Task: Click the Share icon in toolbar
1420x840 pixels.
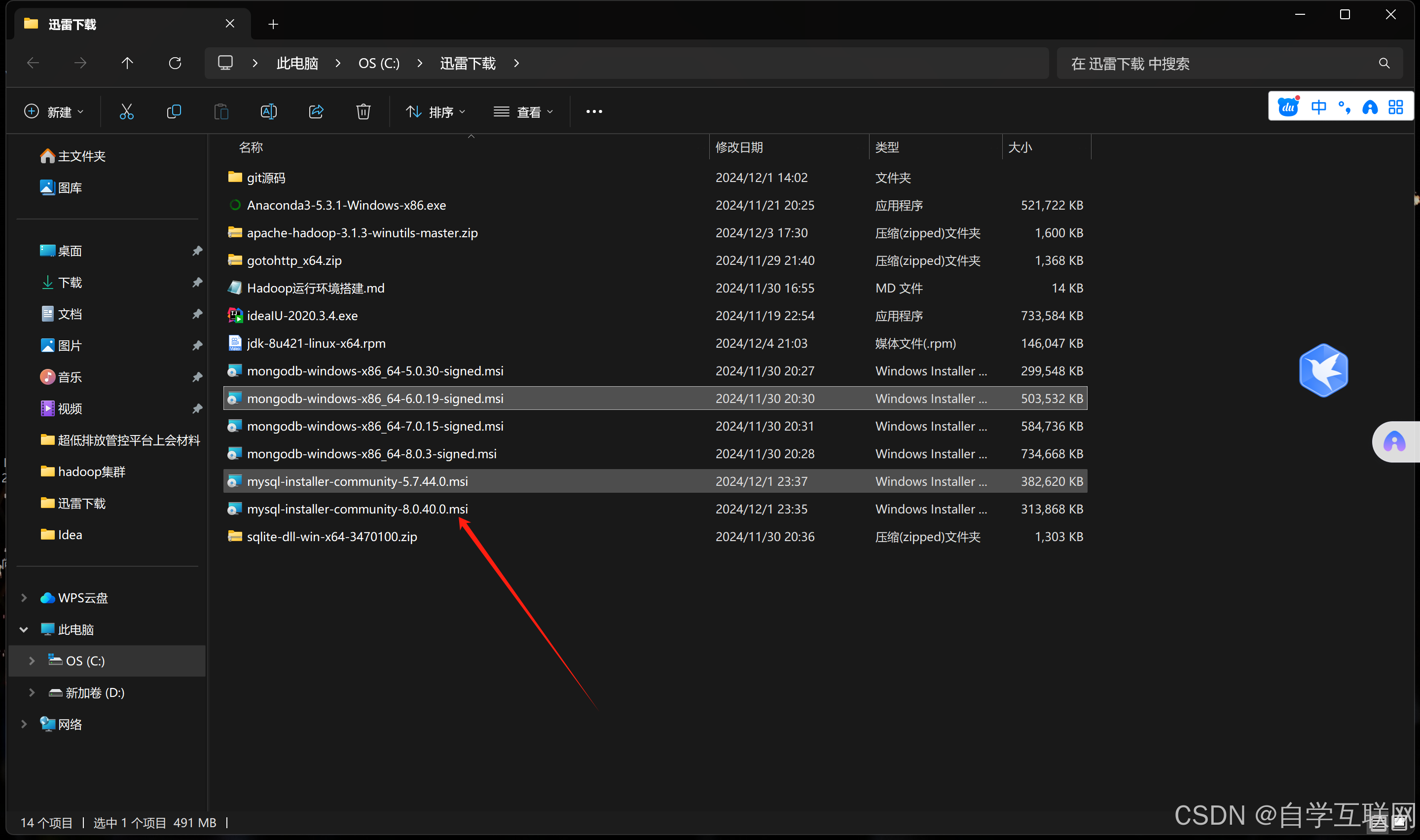Action: click(316, 111)
